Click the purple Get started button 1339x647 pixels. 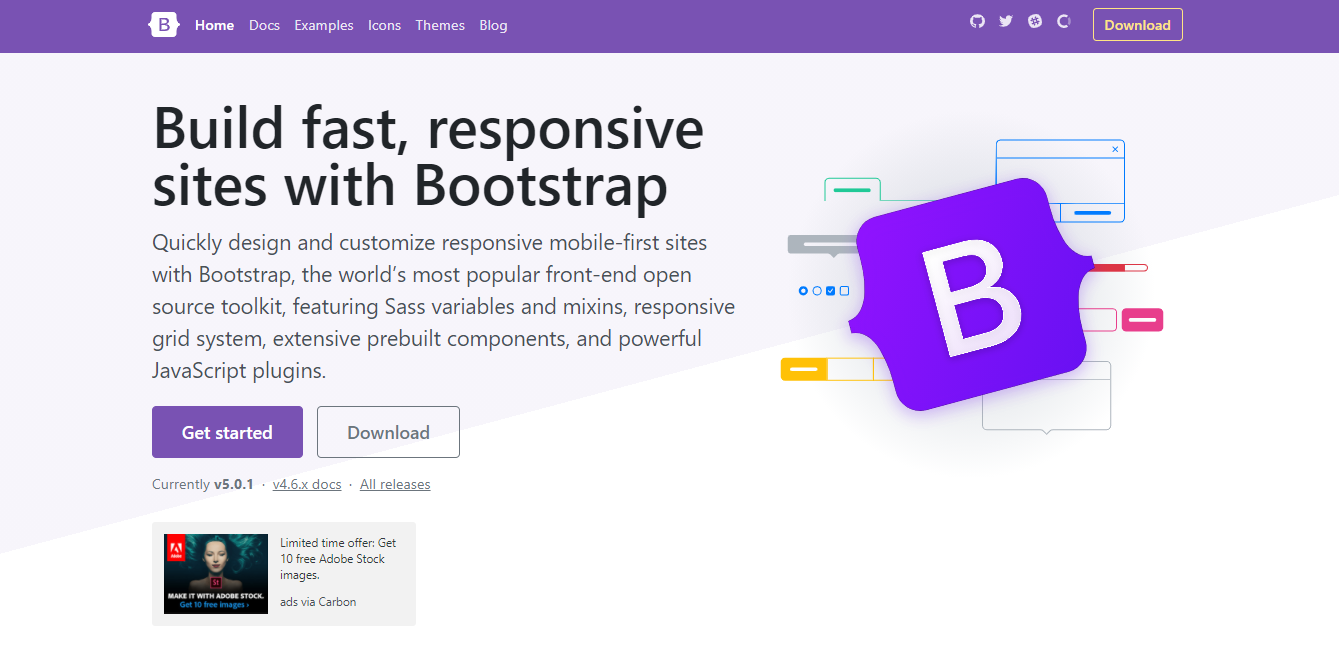[x=227, y=432]
